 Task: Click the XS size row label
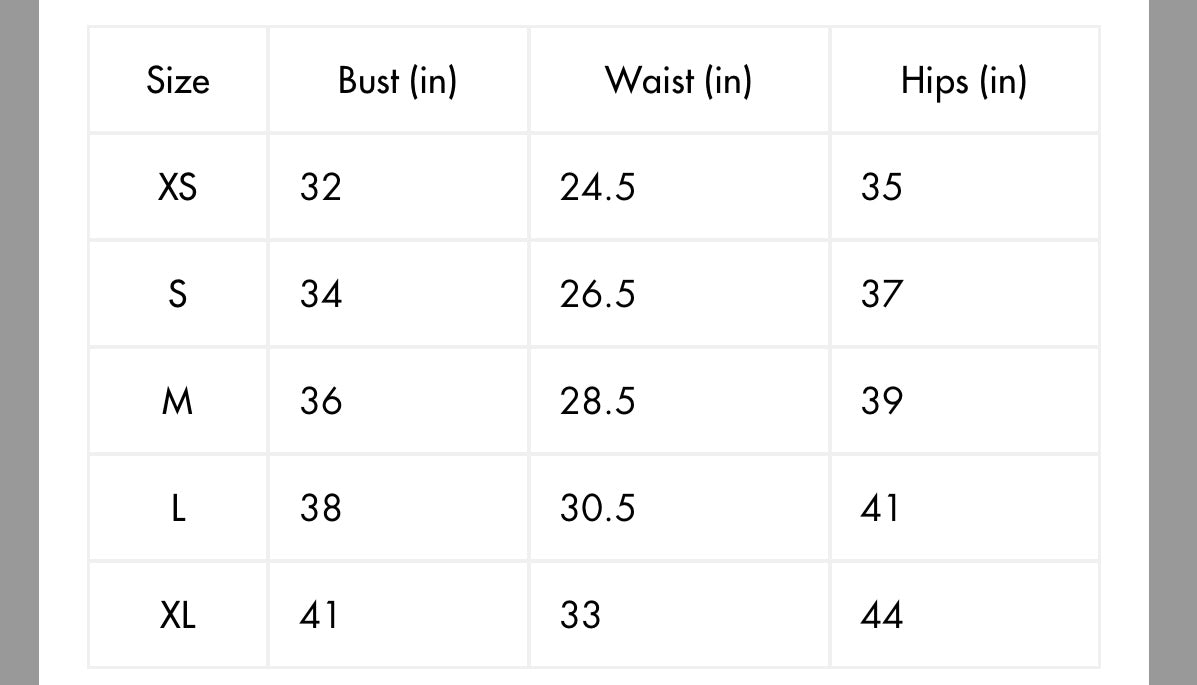coord(178,187)
